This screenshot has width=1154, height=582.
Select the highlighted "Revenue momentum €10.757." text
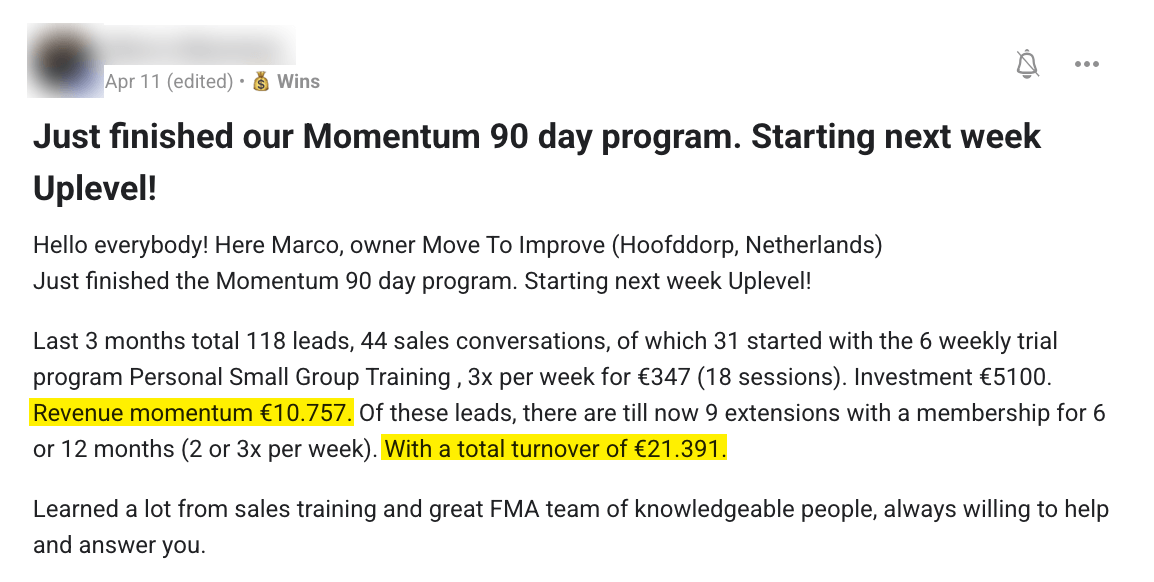coord(193,412)
